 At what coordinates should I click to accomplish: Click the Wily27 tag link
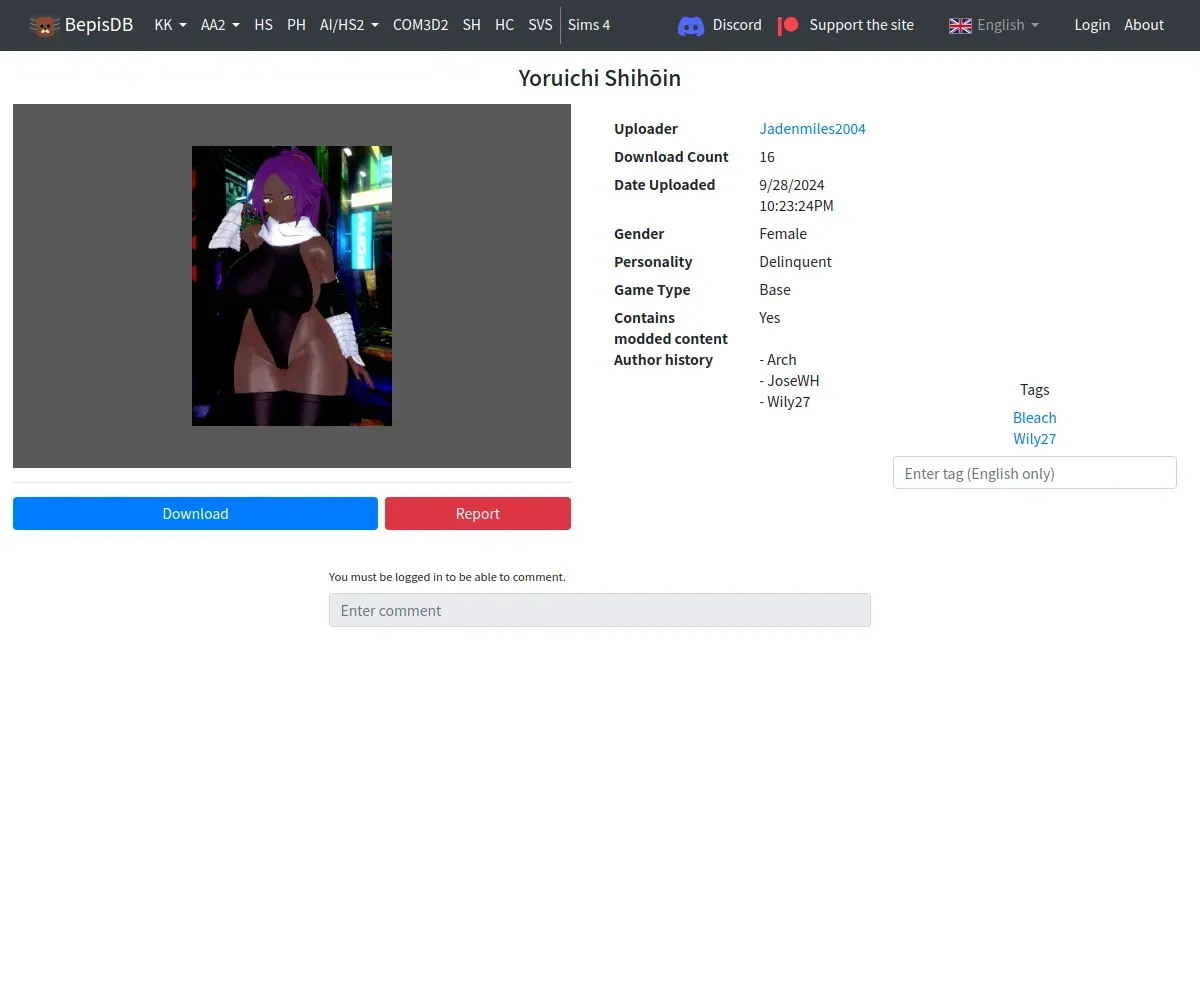click(x=1034, y=439)
